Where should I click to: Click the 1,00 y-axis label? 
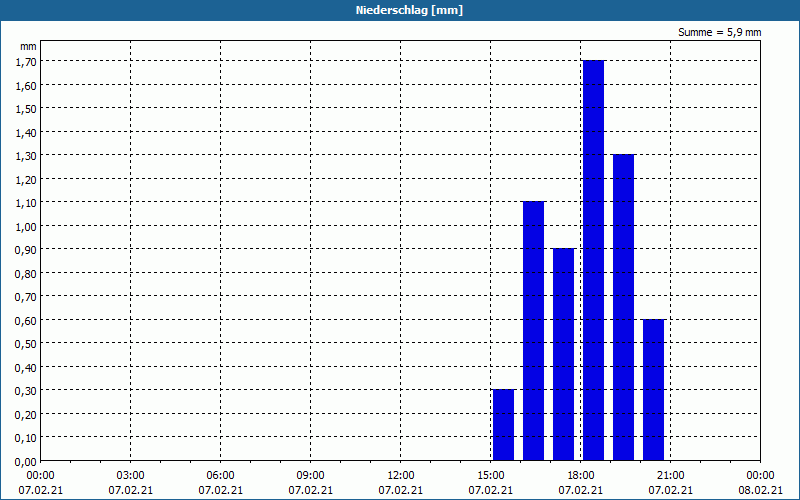26,227
